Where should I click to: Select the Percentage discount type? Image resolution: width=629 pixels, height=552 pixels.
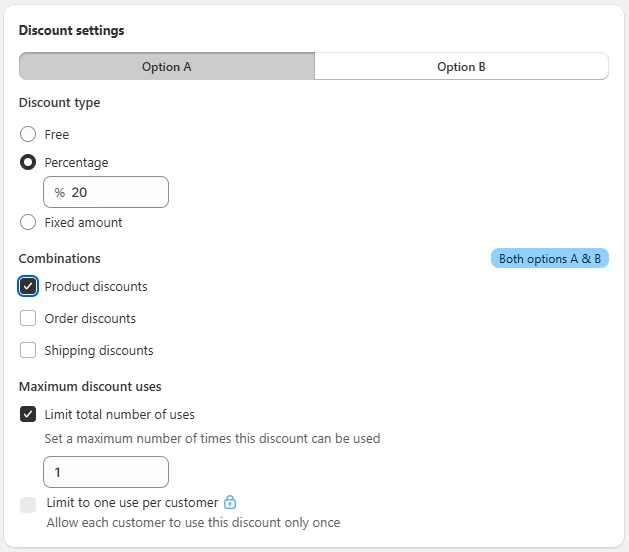click(x=28, y=162)
